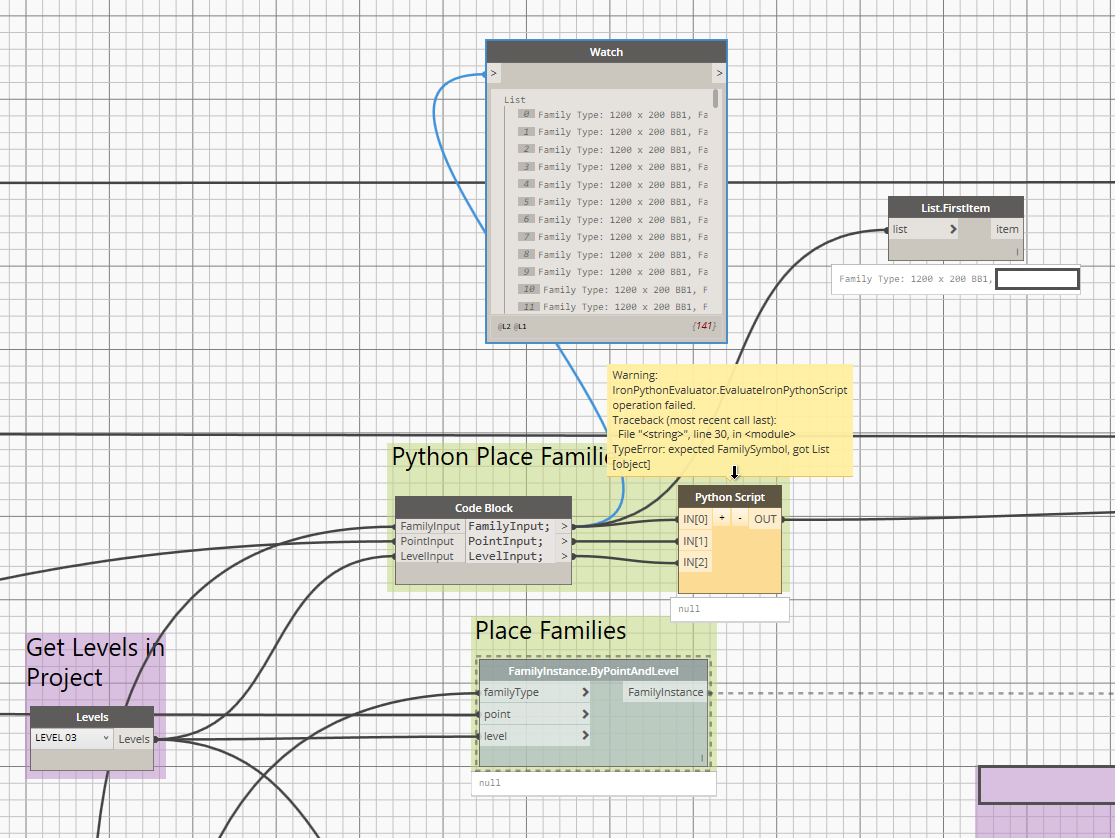This screenshot has width=1115, height=838.
Task: Click the right output arrow on the Watch node
Action: (x=719, y=72)
